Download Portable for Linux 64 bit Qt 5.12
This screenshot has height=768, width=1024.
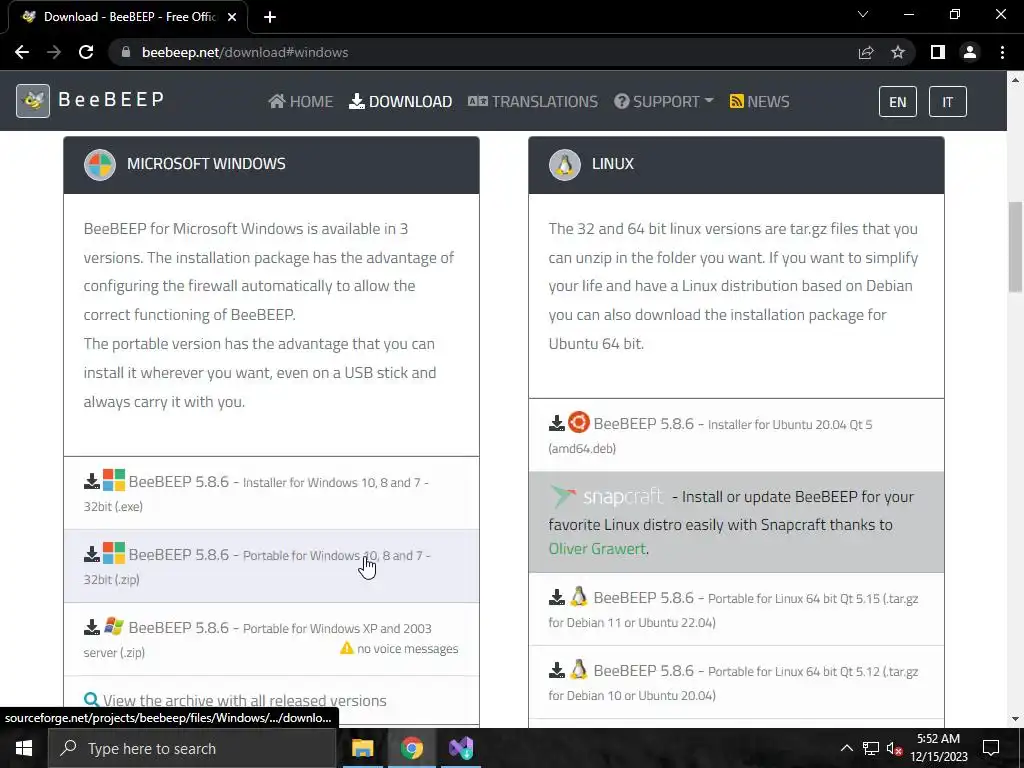click(x=736, y=682)
